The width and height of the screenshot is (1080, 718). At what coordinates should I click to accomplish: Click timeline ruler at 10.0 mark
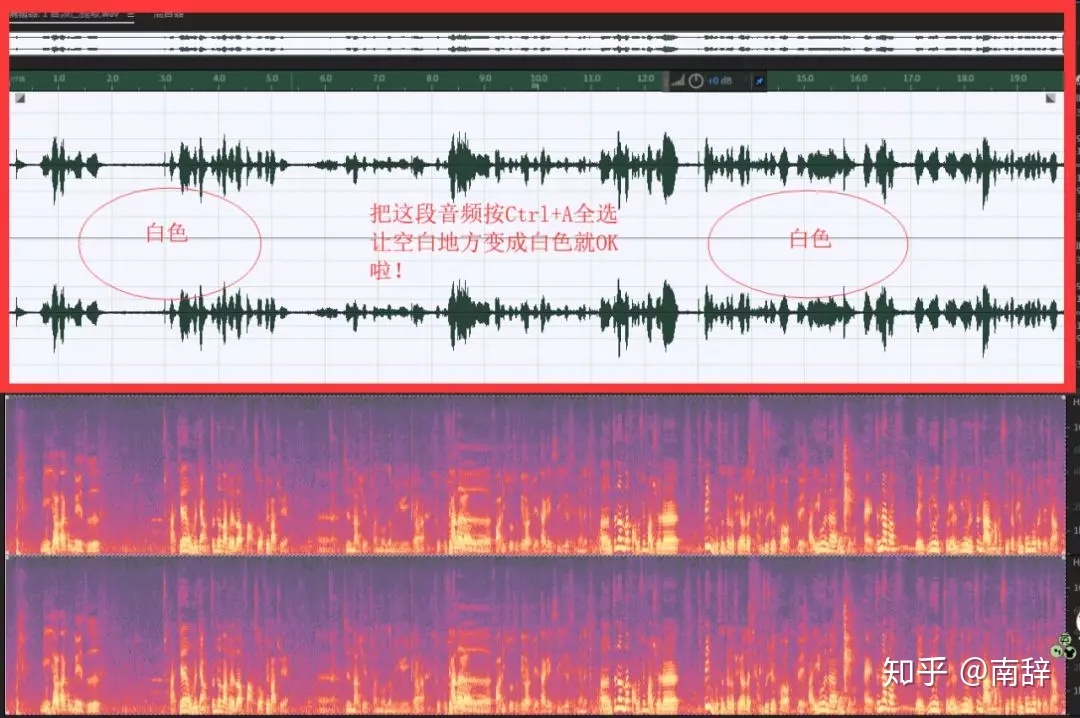pos(539,79)
